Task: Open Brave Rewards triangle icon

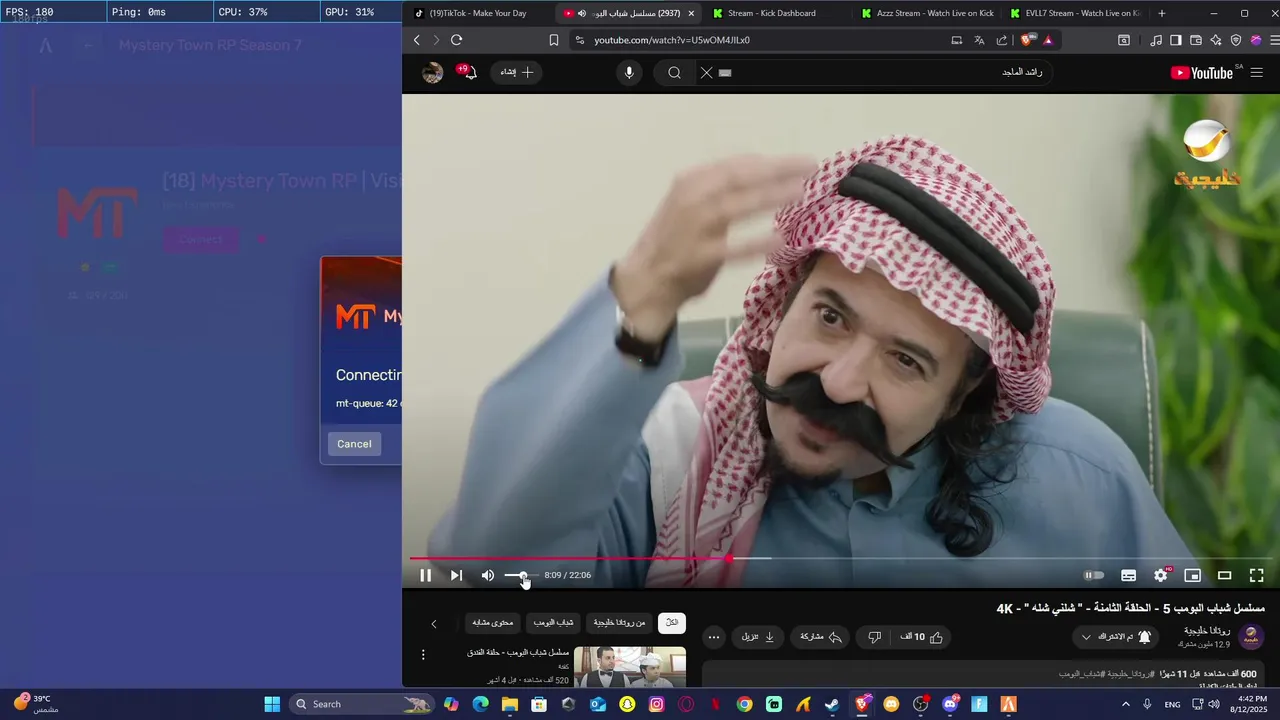Action: [x=1048, y=40]
